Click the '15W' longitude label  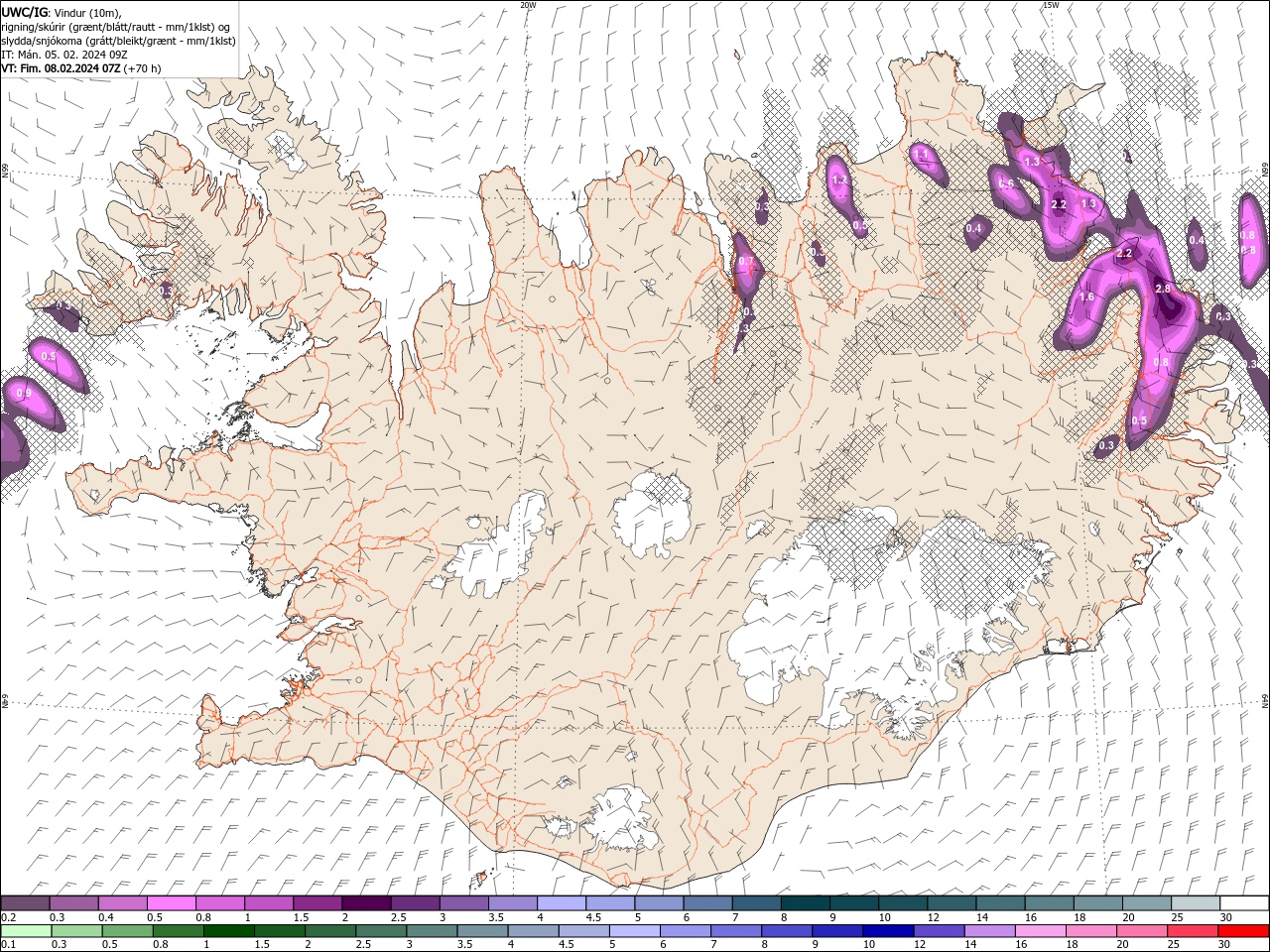[x=1051, y=5]
